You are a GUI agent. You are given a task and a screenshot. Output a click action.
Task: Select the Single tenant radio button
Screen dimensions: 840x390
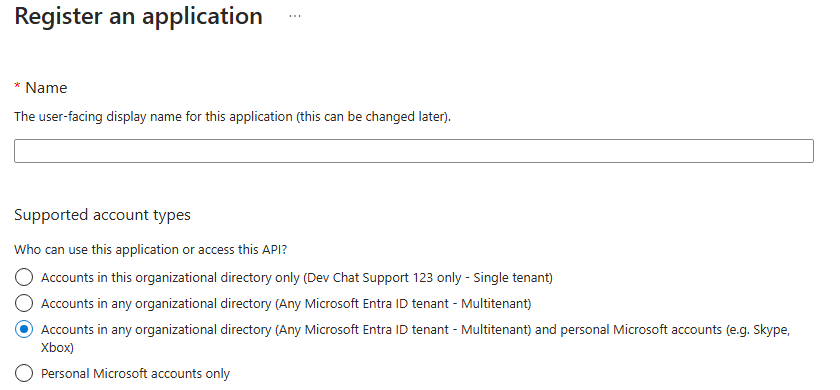click(x=24, y=278)
